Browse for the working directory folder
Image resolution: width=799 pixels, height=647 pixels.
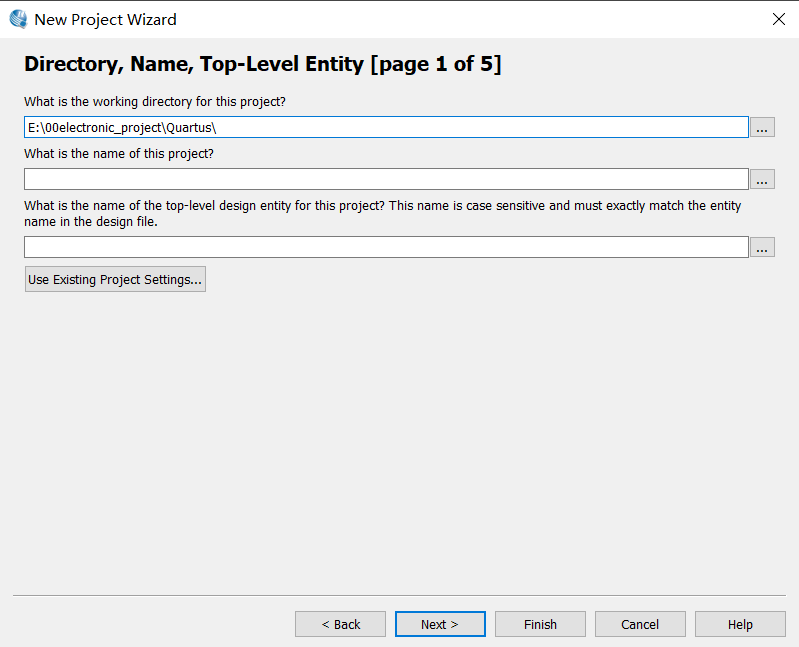pos(762,127)
